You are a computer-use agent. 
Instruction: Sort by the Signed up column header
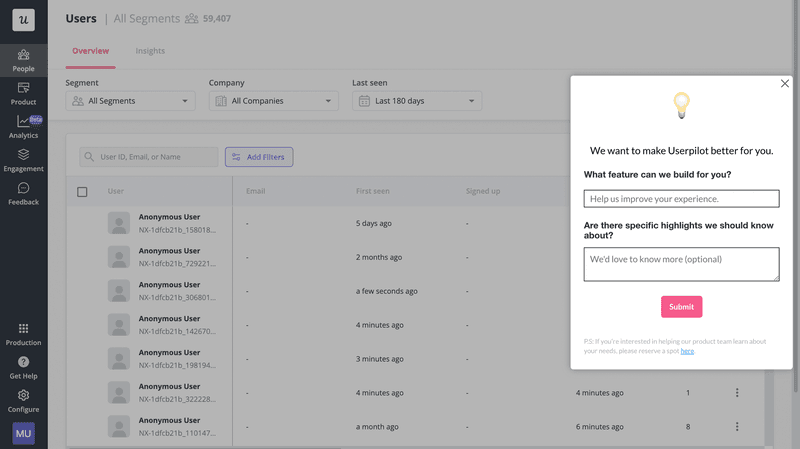coord(483,191)
